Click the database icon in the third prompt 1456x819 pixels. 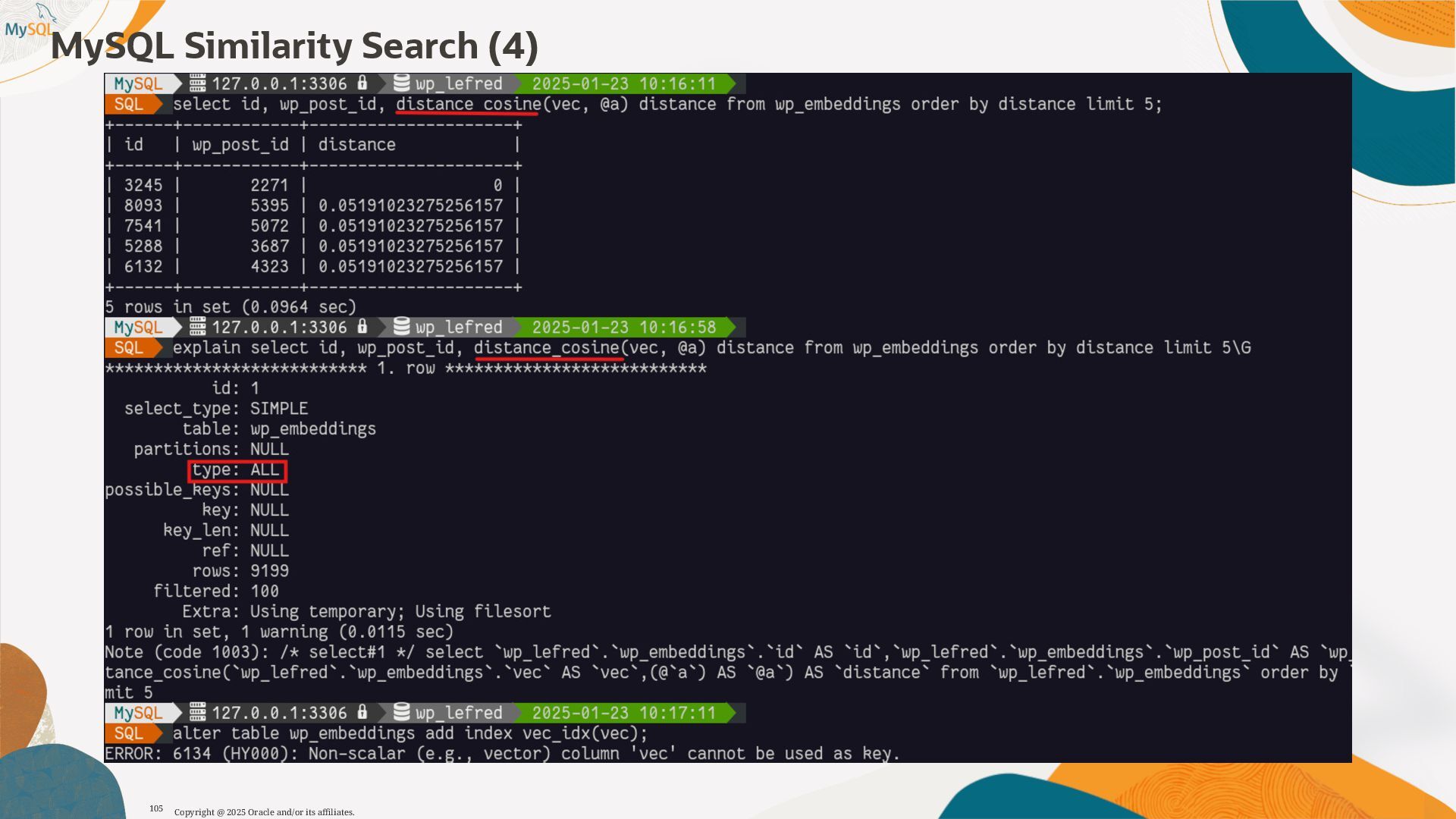402,712
